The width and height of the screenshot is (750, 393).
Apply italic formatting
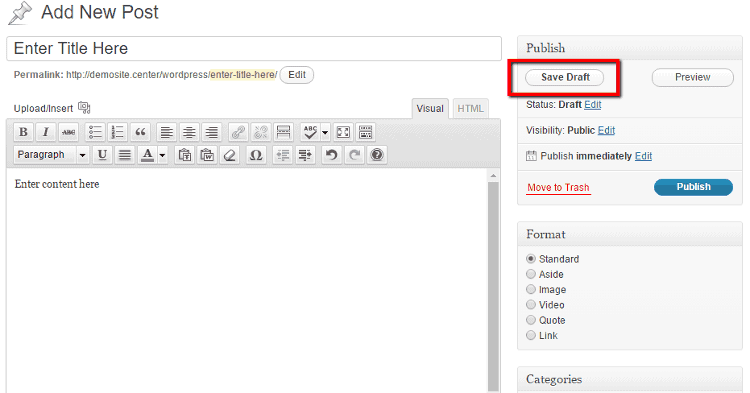tap(45, 132)
